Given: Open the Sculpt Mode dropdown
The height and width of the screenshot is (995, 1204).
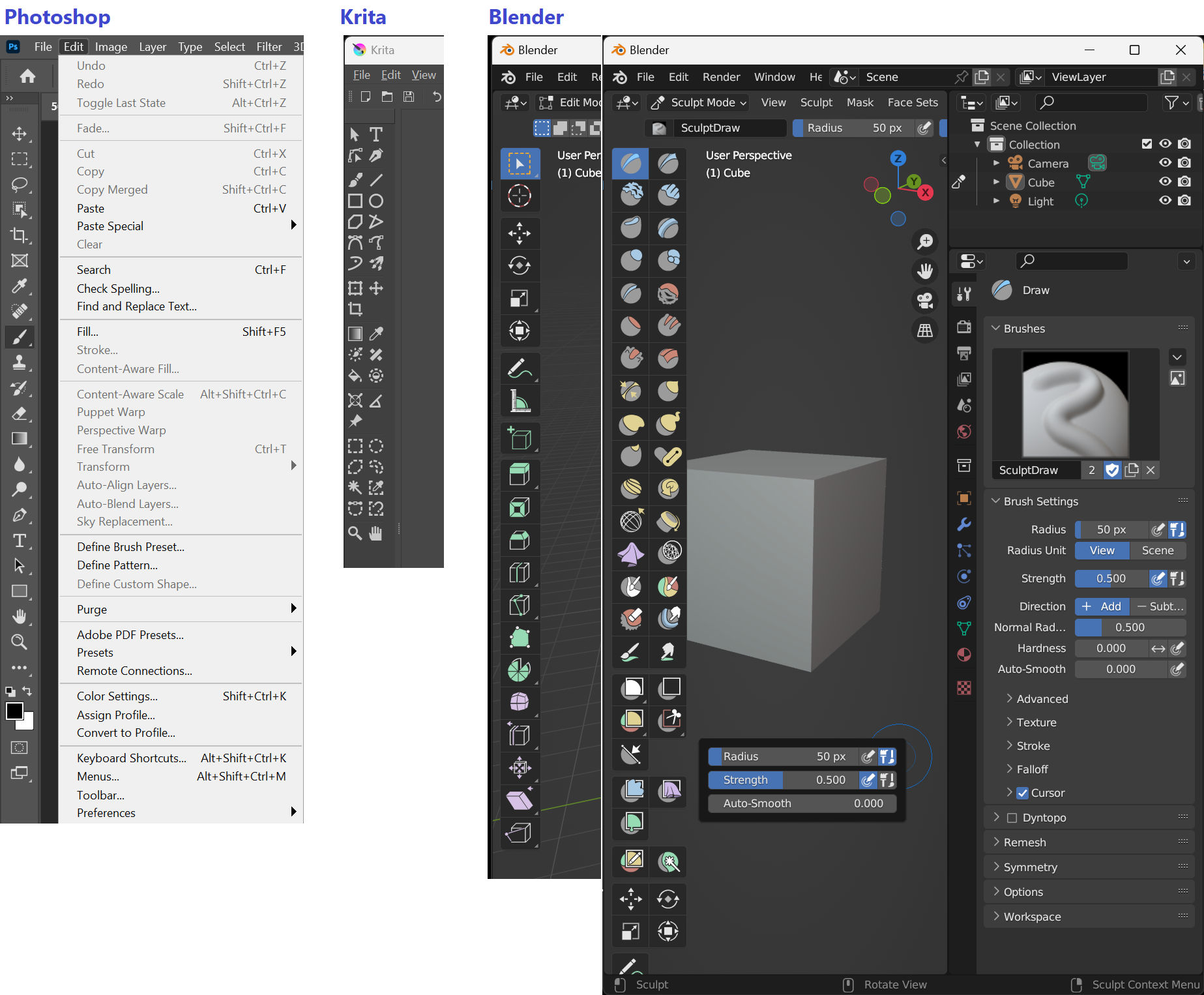Looking at the screenshot, I should [x=699, y=102].
